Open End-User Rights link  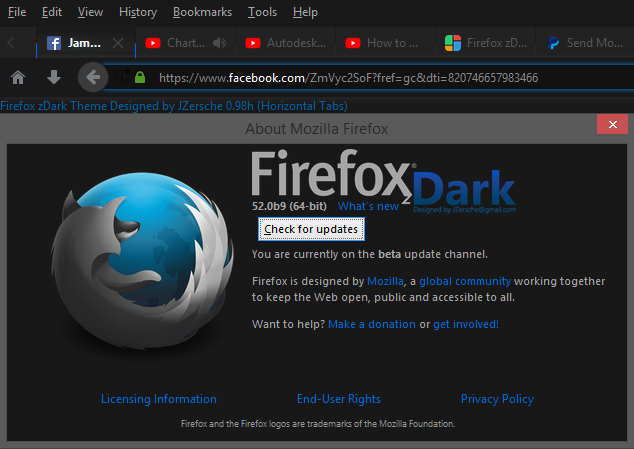[339, 399]
